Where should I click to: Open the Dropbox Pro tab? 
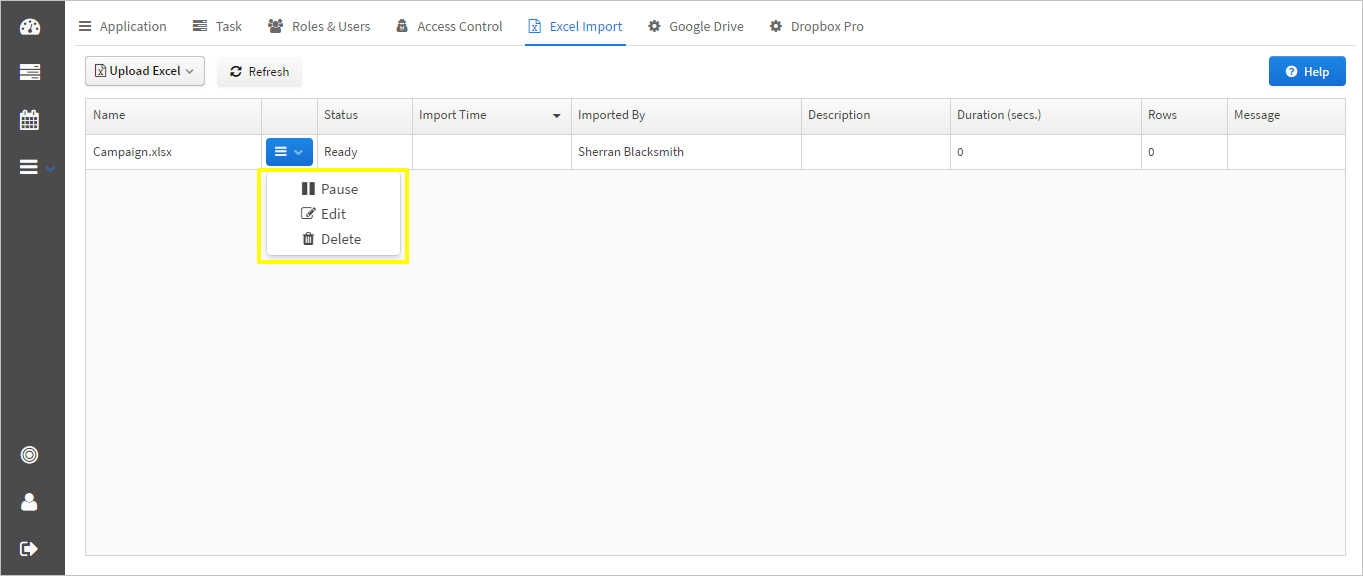(x=817, y=26)
